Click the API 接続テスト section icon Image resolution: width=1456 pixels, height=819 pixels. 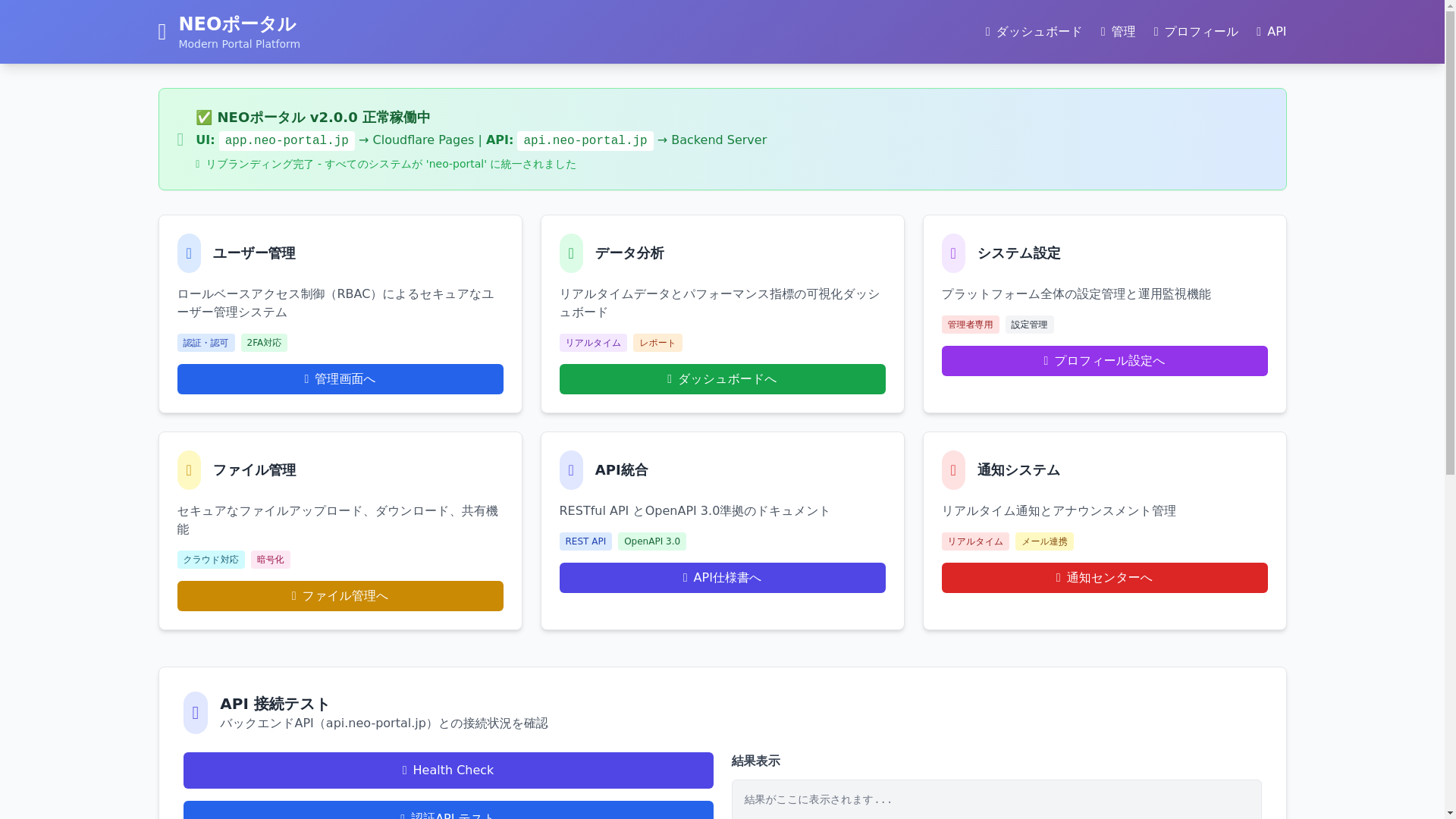point(196,713)
